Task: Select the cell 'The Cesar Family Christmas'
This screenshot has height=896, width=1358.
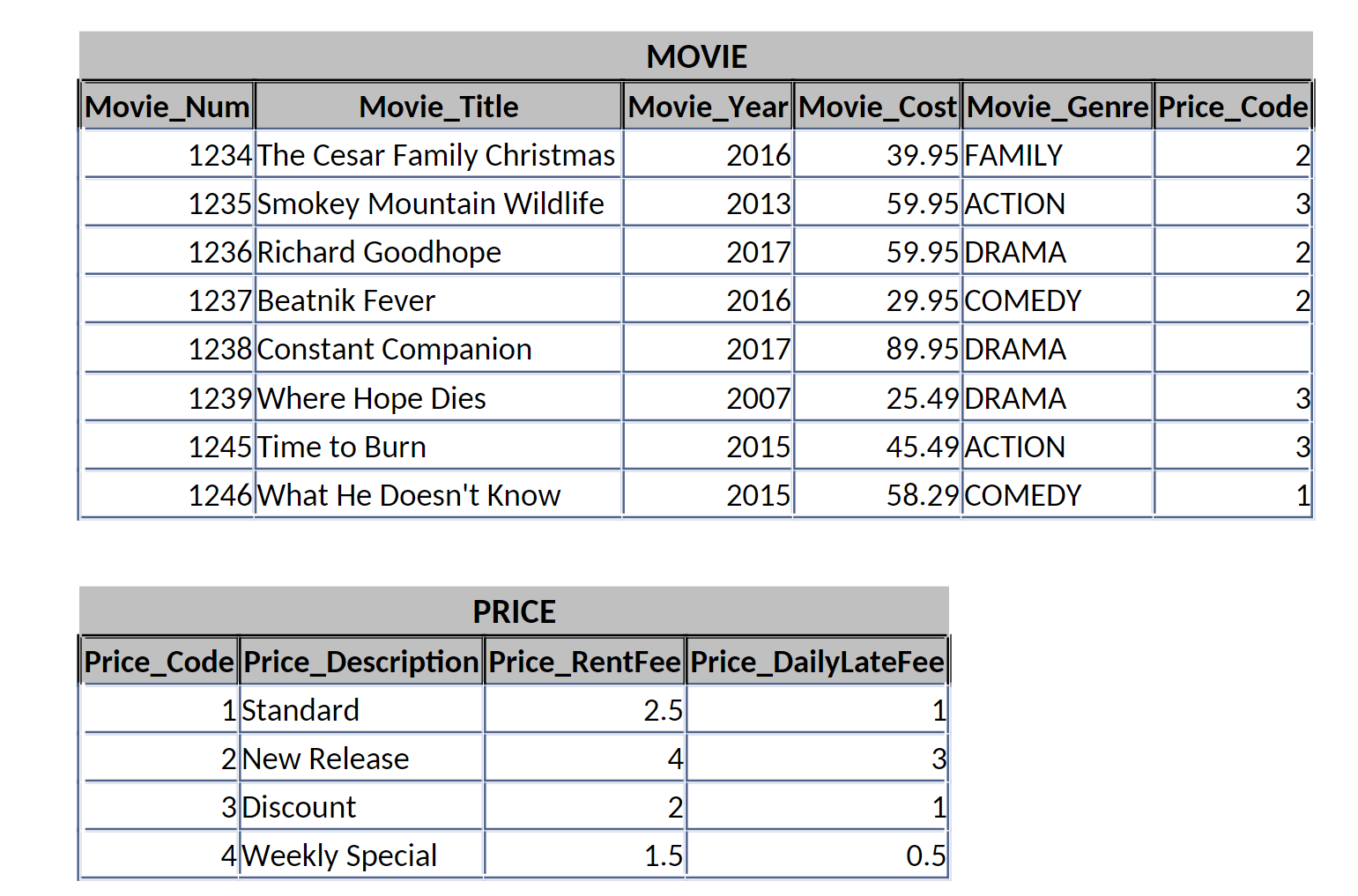Action: [438, 155]
